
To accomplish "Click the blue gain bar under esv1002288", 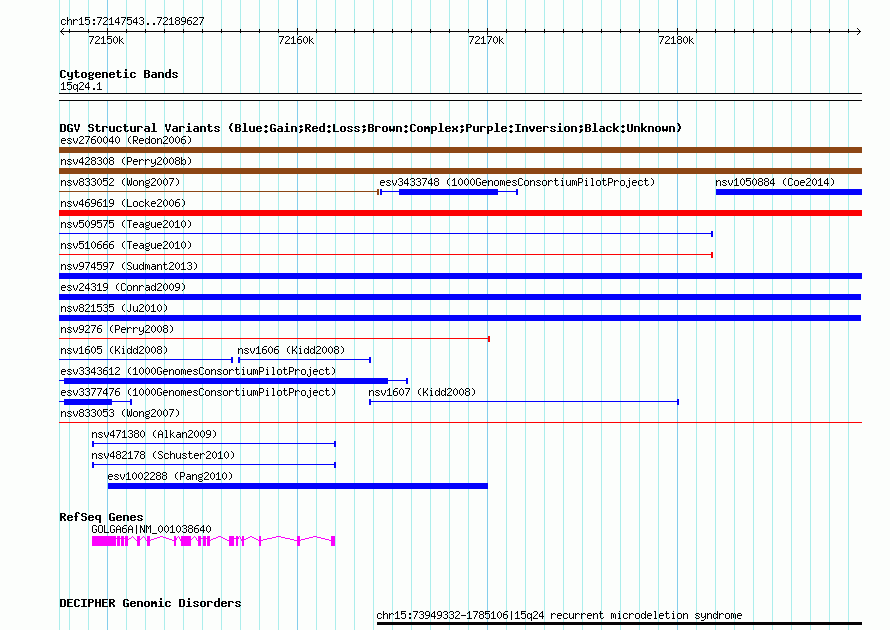I will 297,486.
